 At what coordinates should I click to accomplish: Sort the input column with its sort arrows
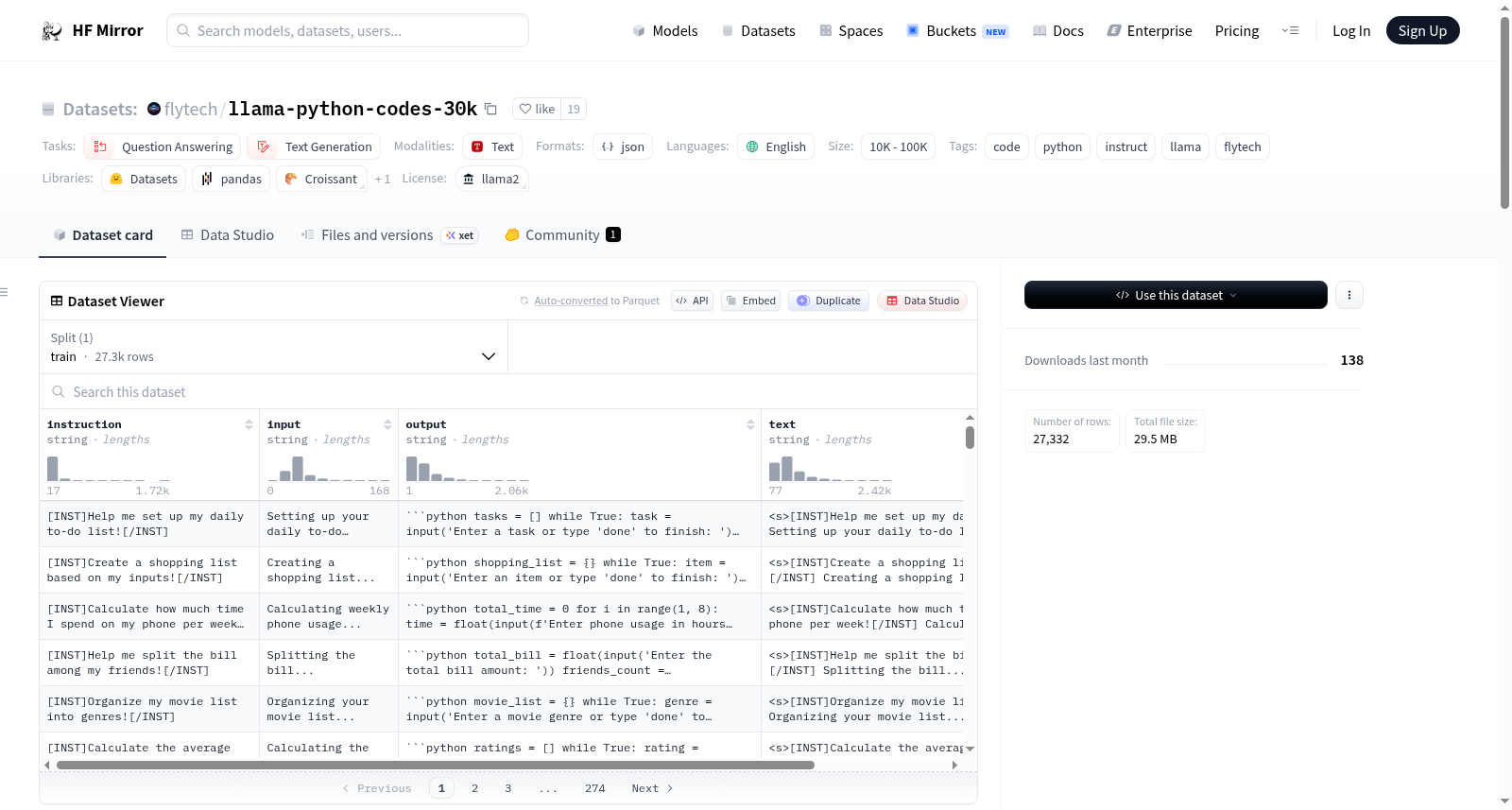(387, 424)
